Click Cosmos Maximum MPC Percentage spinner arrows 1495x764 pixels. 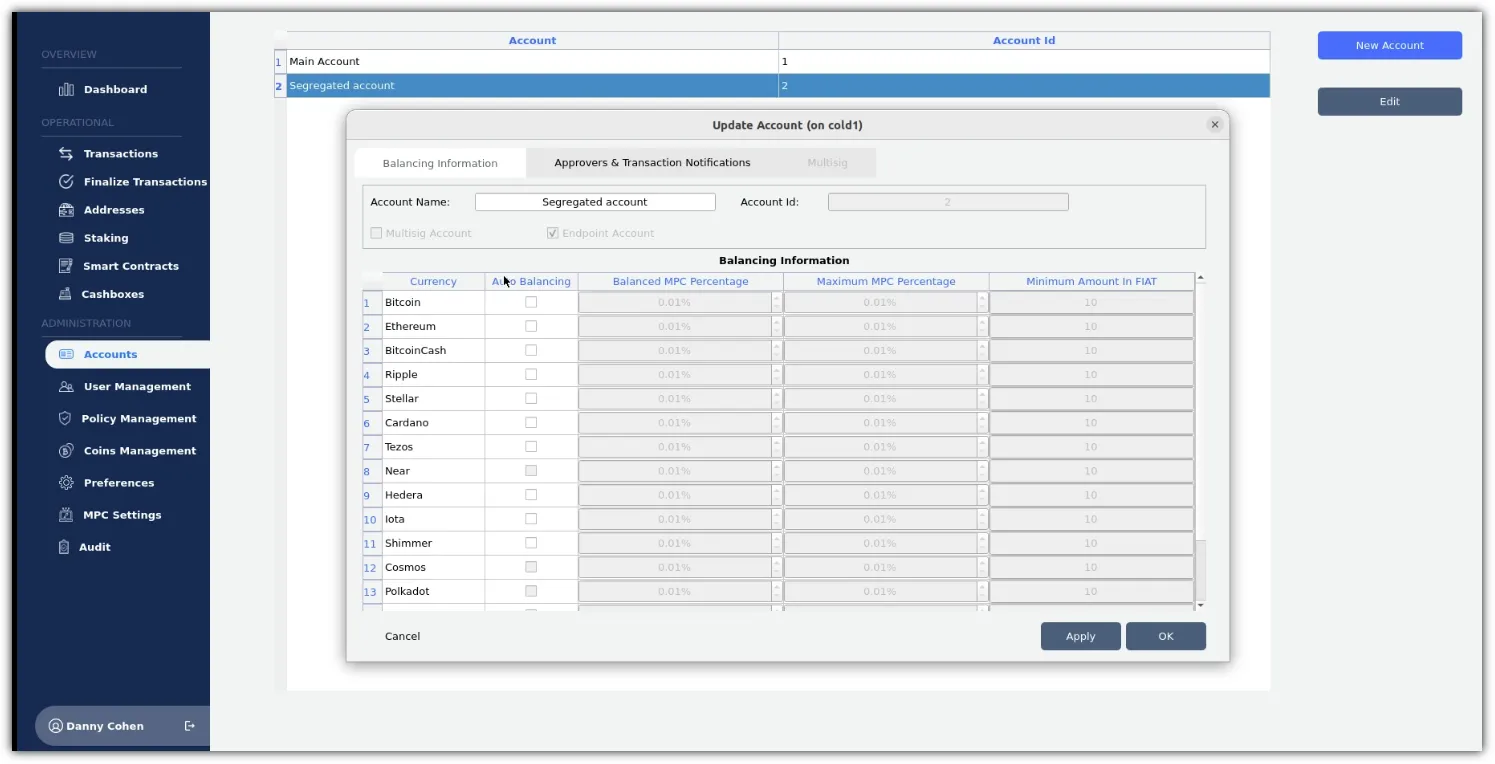pyautogui.click(x=982, y=567)
